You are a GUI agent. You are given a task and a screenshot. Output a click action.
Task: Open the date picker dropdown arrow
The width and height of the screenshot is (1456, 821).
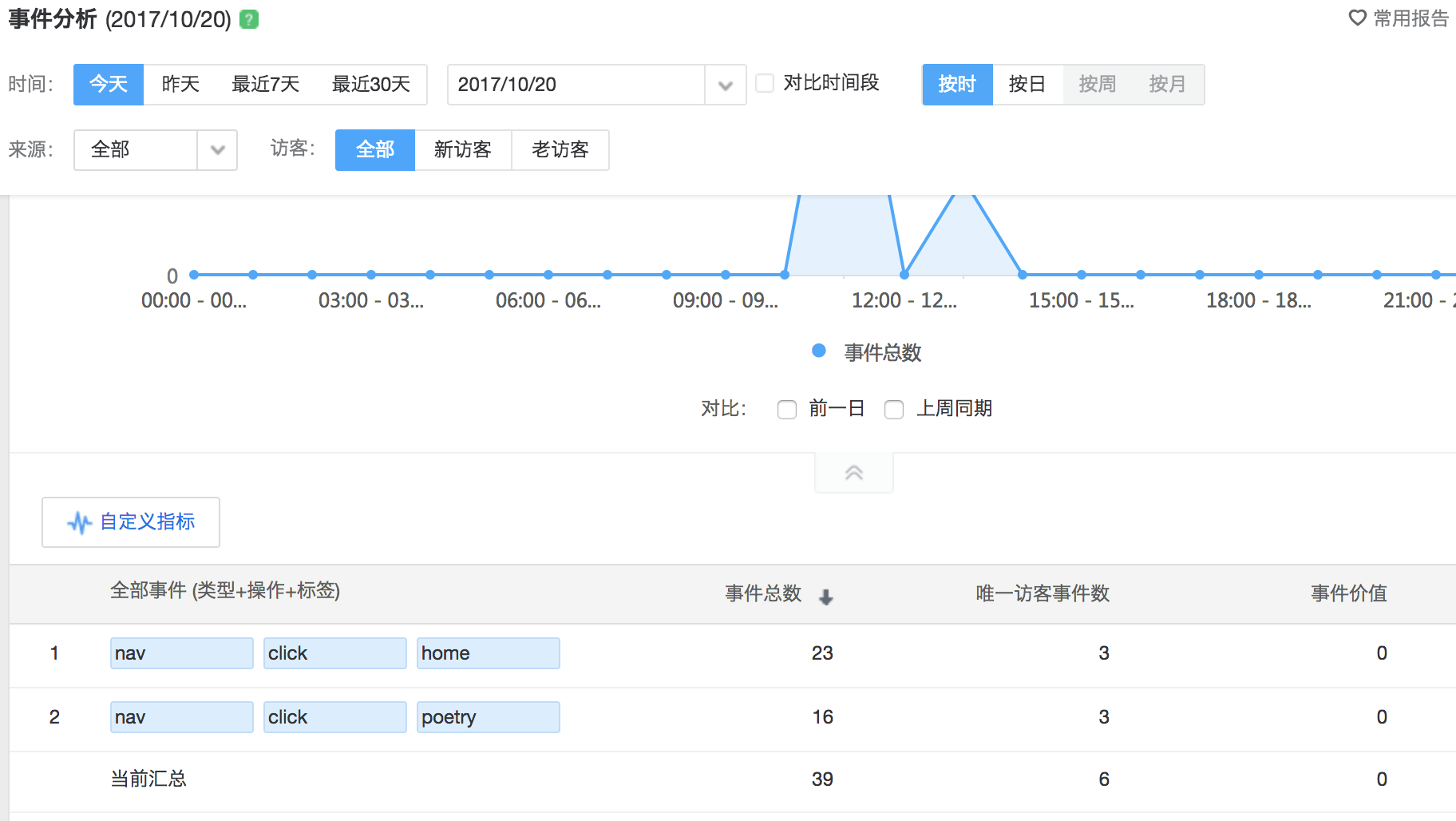[x=725, y=85]
